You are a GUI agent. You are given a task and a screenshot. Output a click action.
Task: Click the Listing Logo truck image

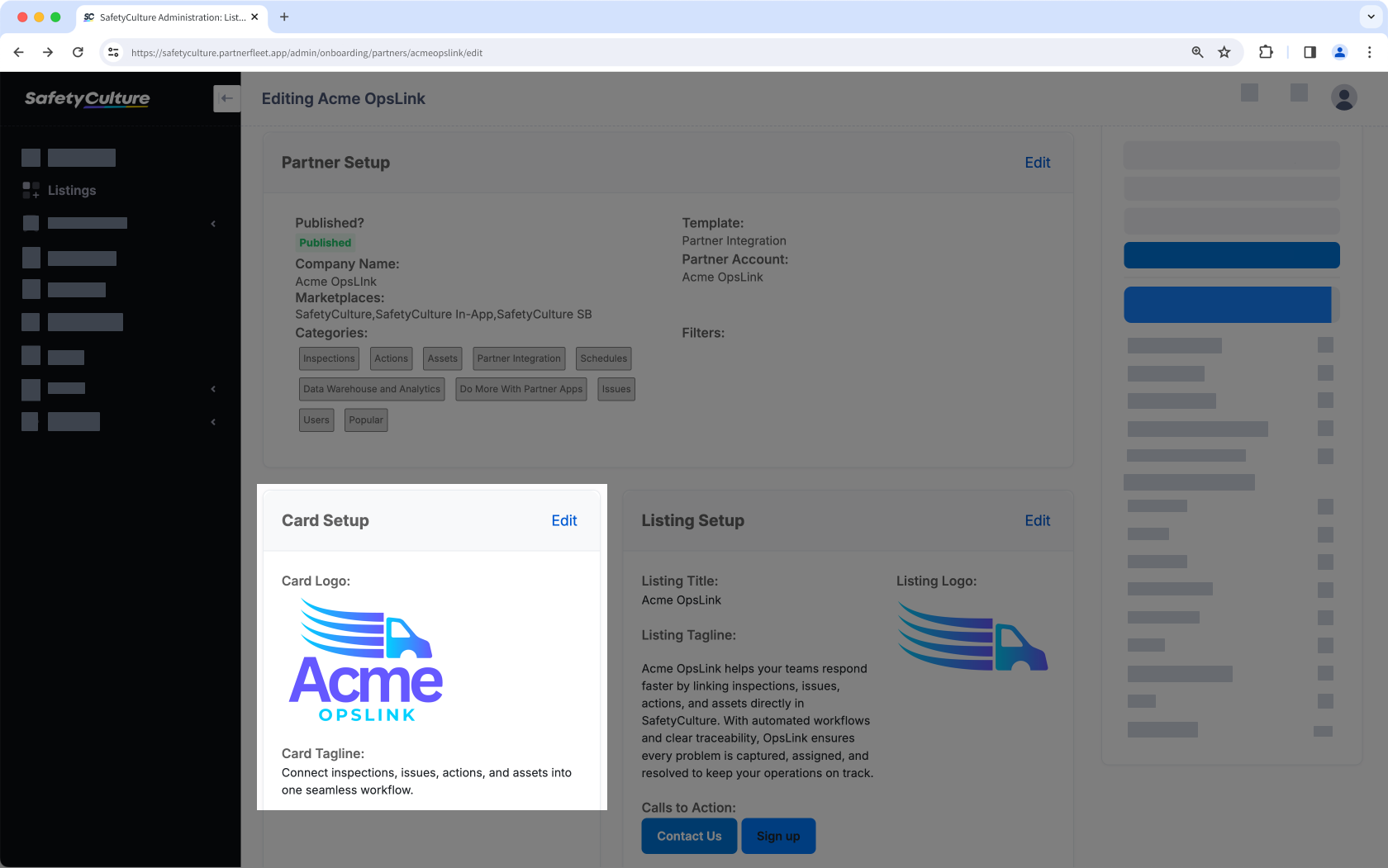(x=972, y=636)
